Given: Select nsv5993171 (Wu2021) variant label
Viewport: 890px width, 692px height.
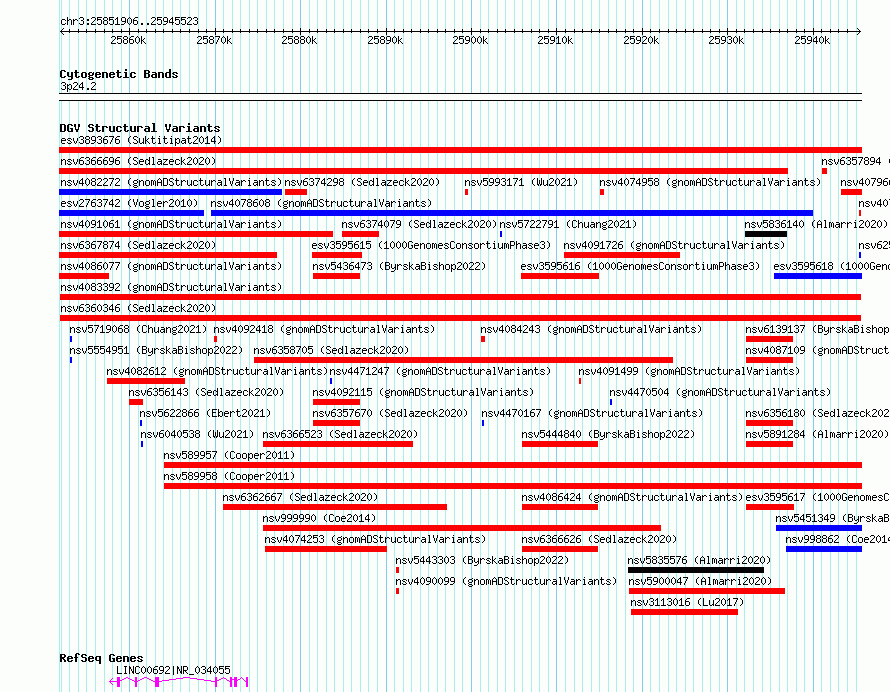Looking at the screenshot, I should (x=521, y=182).
